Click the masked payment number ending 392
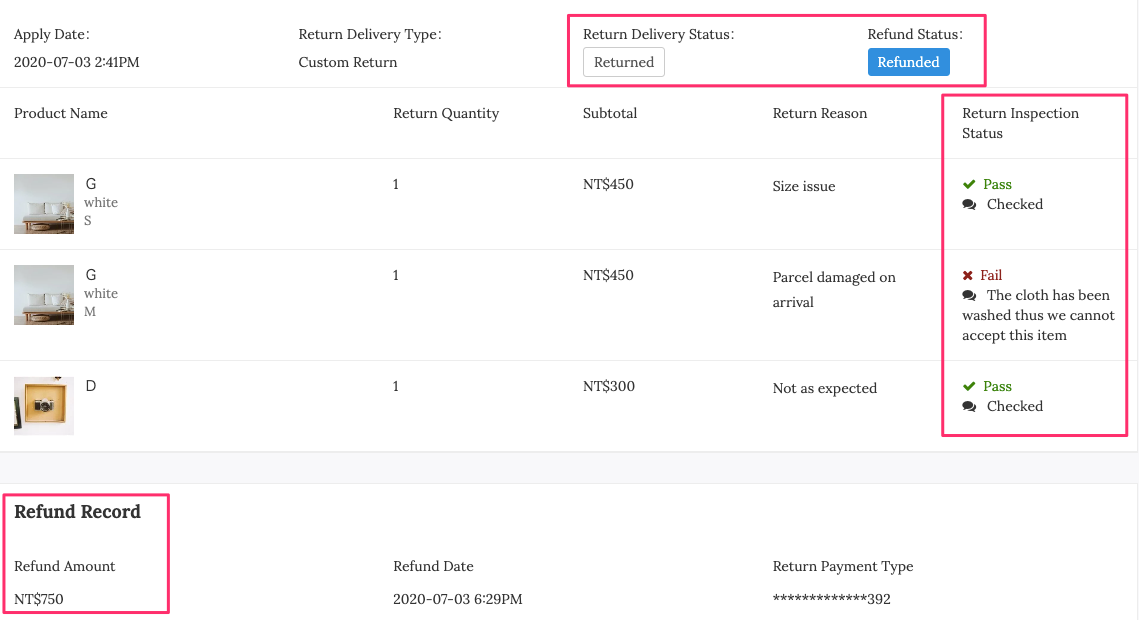This screenshot has width=1139, height=620. tap(831, 599)
